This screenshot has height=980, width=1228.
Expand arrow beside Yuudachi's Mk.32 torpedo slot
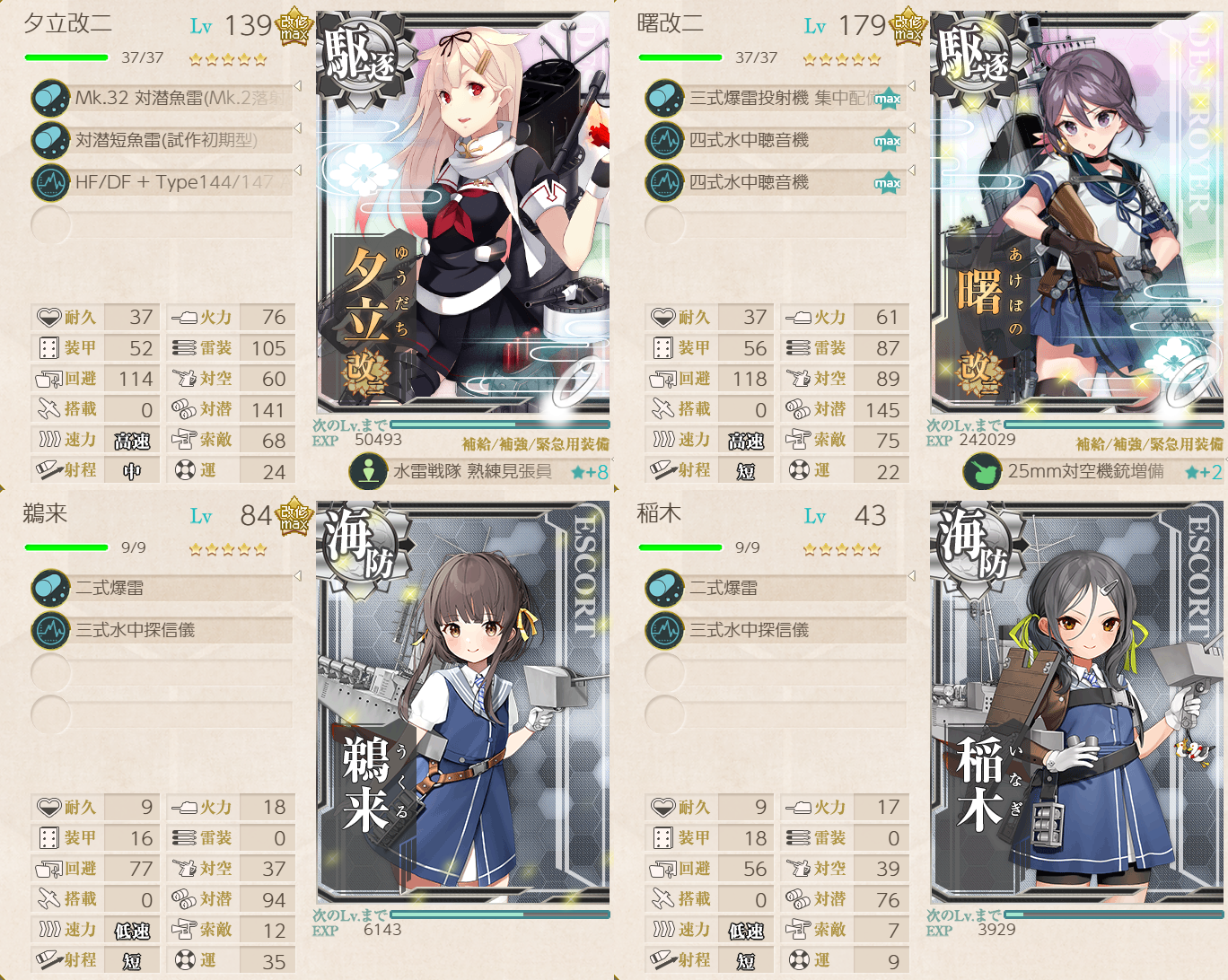297,86
